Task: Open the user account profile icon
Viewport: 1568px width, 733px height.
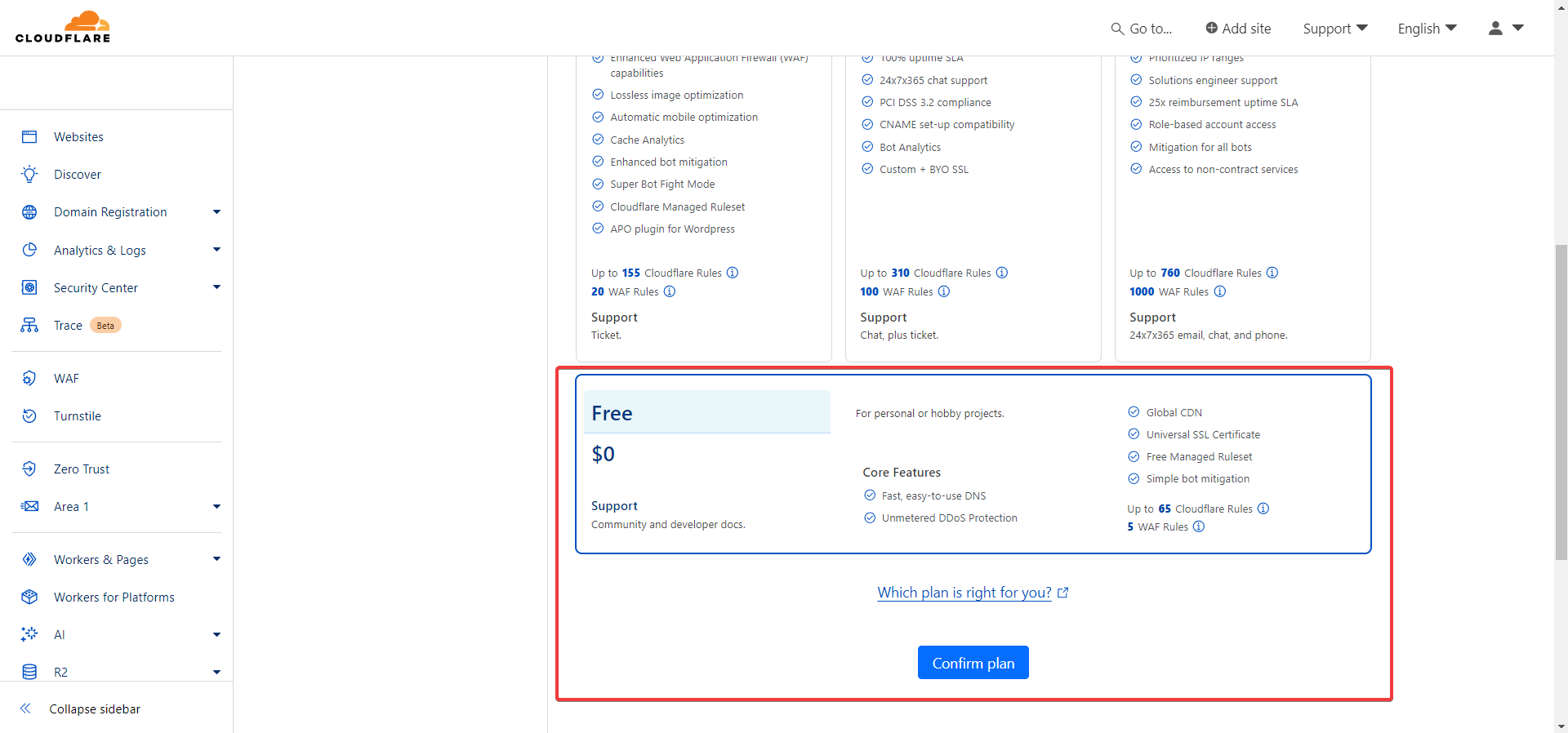Action: tap(1495, 28)
